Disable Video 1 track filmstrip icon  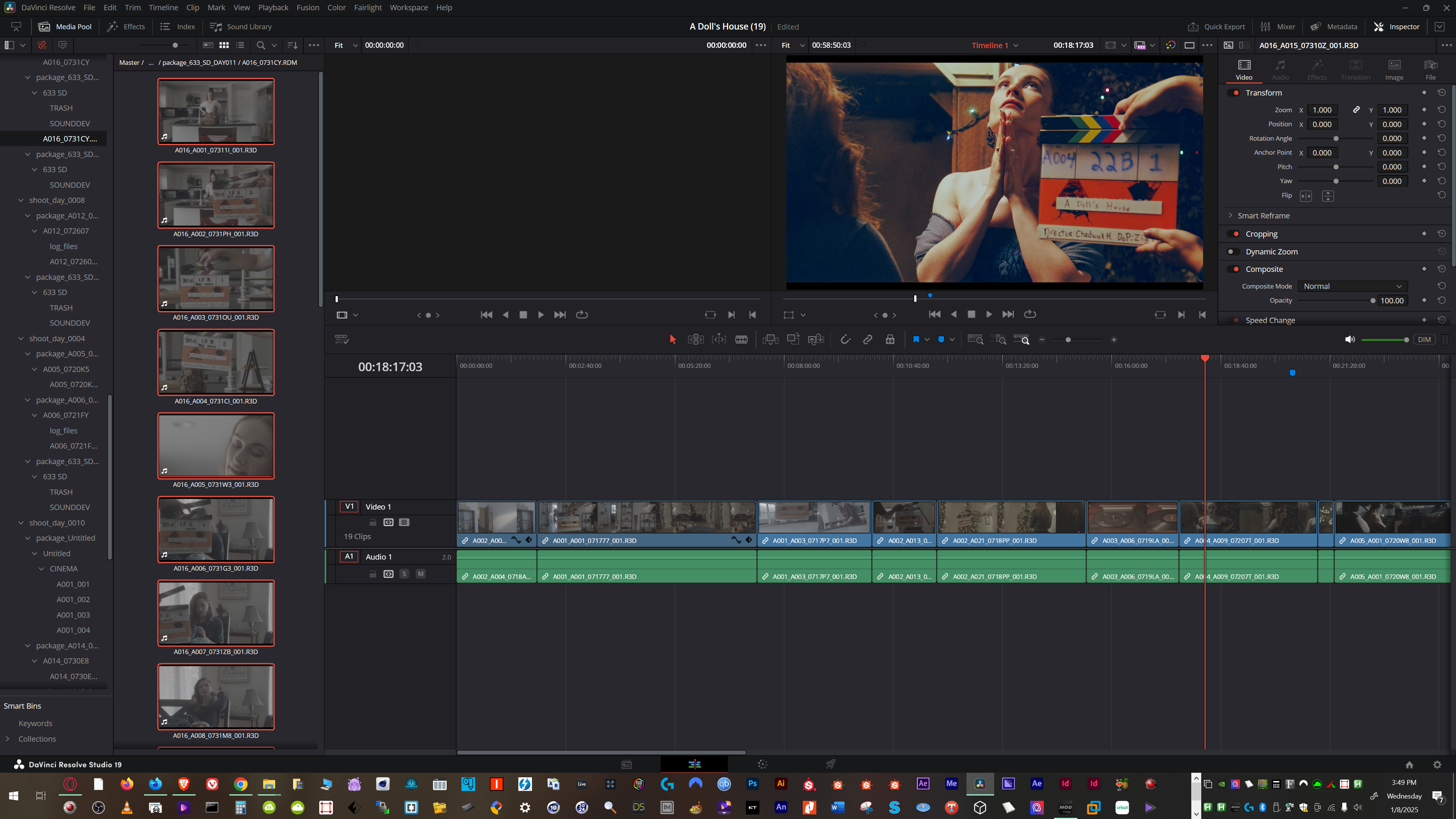404,522
